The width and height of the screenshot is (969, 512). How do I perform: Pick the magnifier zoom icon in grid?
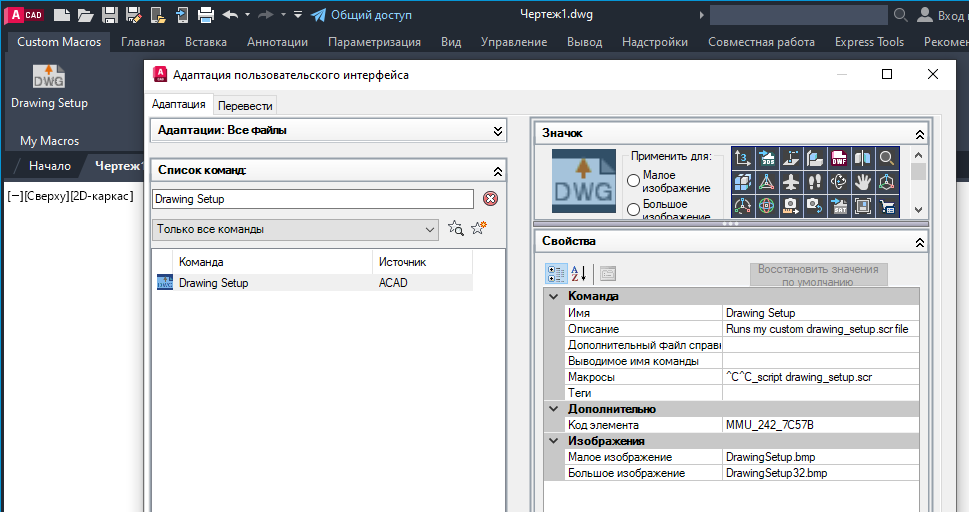click(887, 158)
